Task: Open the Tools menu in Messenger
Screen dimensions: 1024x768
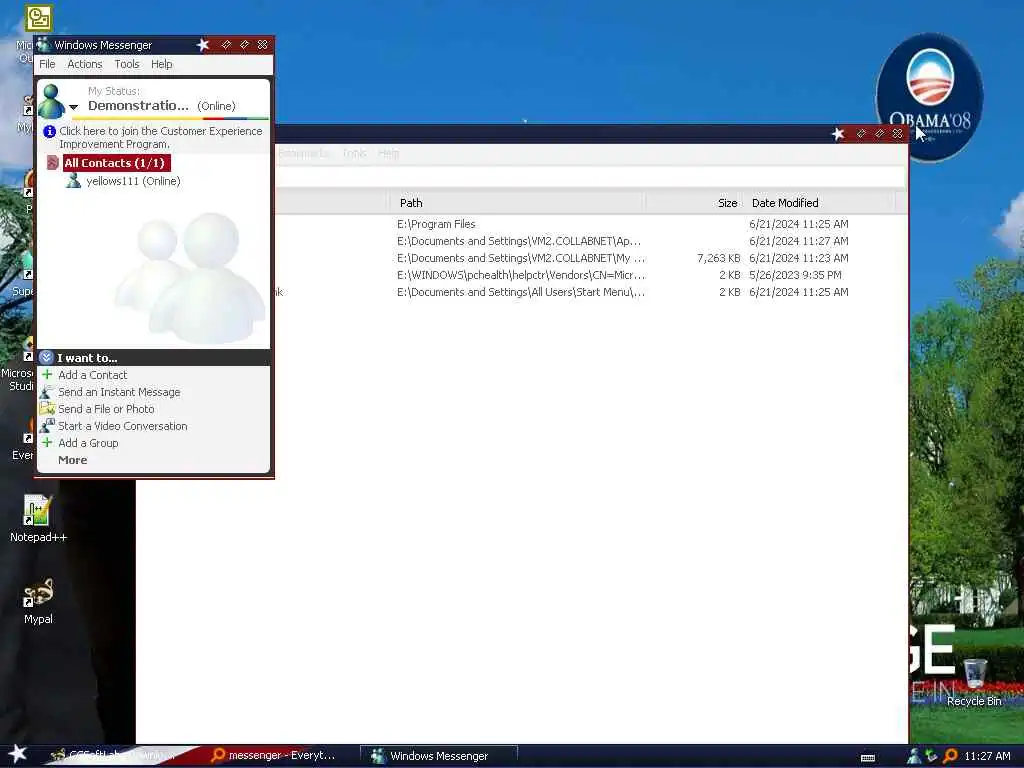Action: pos(127,64)
